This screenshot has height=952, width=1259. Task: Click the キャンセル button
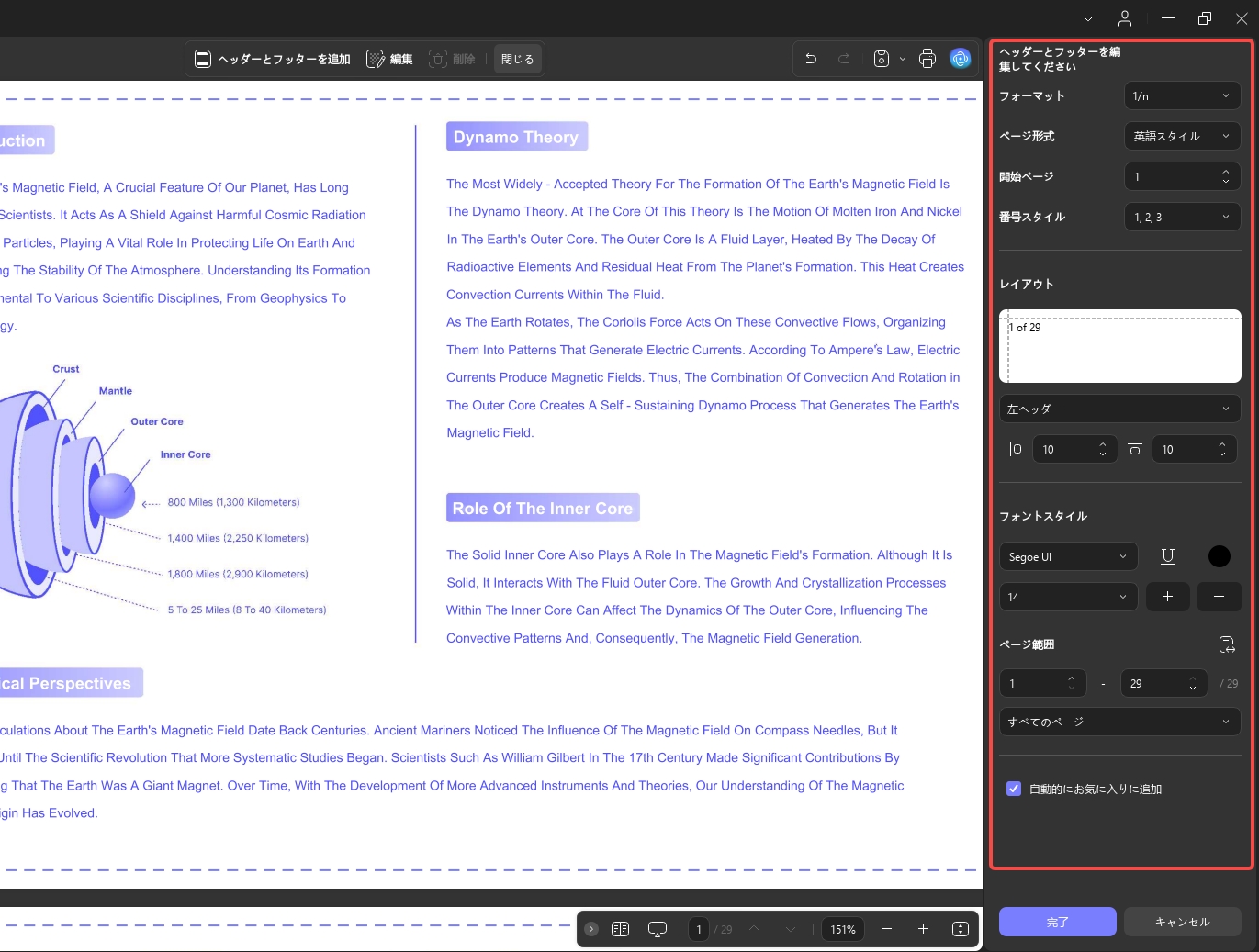(x=1183, y=922)
